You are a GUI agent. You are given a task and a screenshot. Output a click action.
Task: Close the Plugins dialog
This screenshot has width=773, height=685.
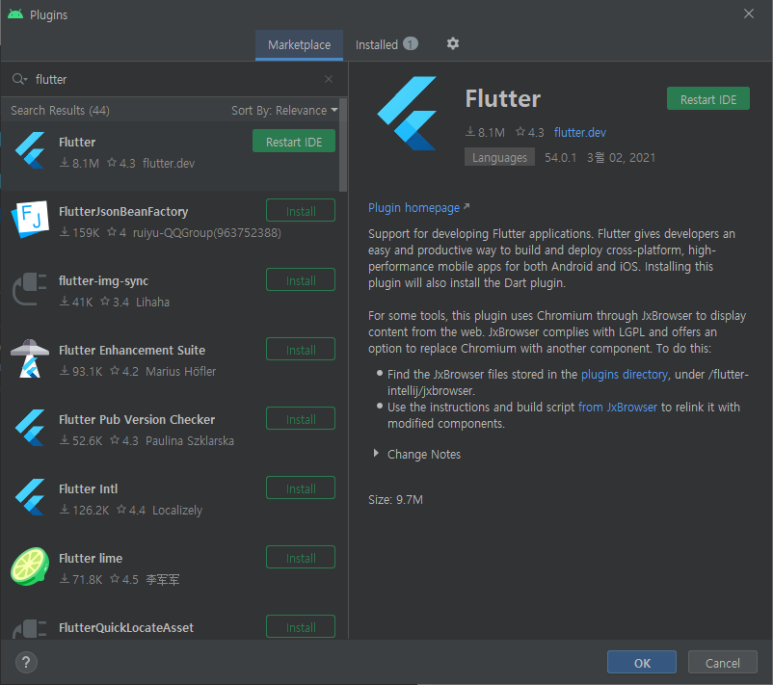pos(748,14)
